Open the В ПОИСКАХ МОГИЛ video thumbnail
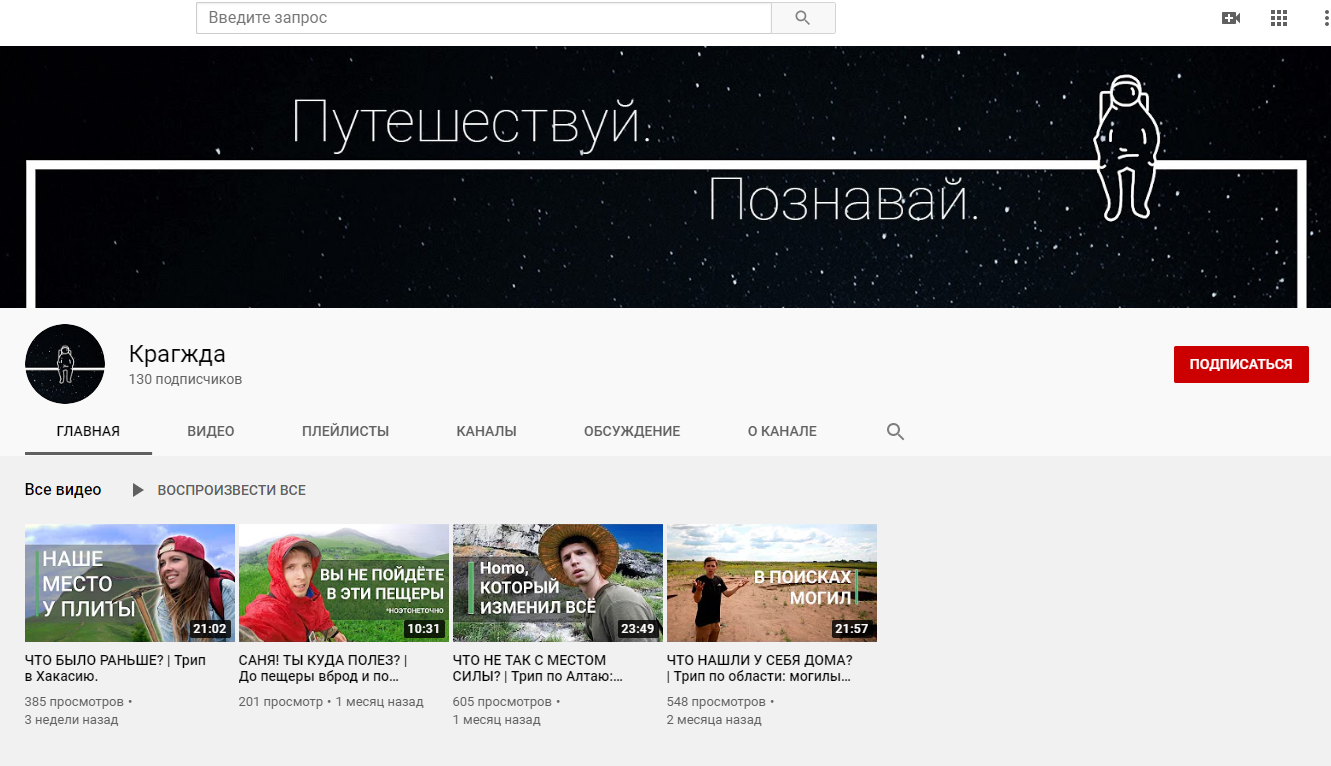The width and height of the screenshot is (1331, 766). click(x=772, y=582)
